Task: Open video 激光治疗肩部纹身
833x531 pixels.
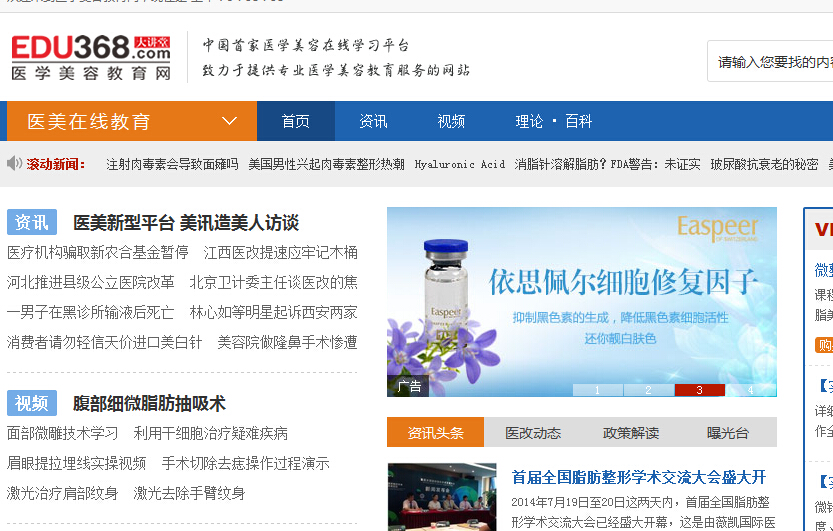Action: coord(63,493)
